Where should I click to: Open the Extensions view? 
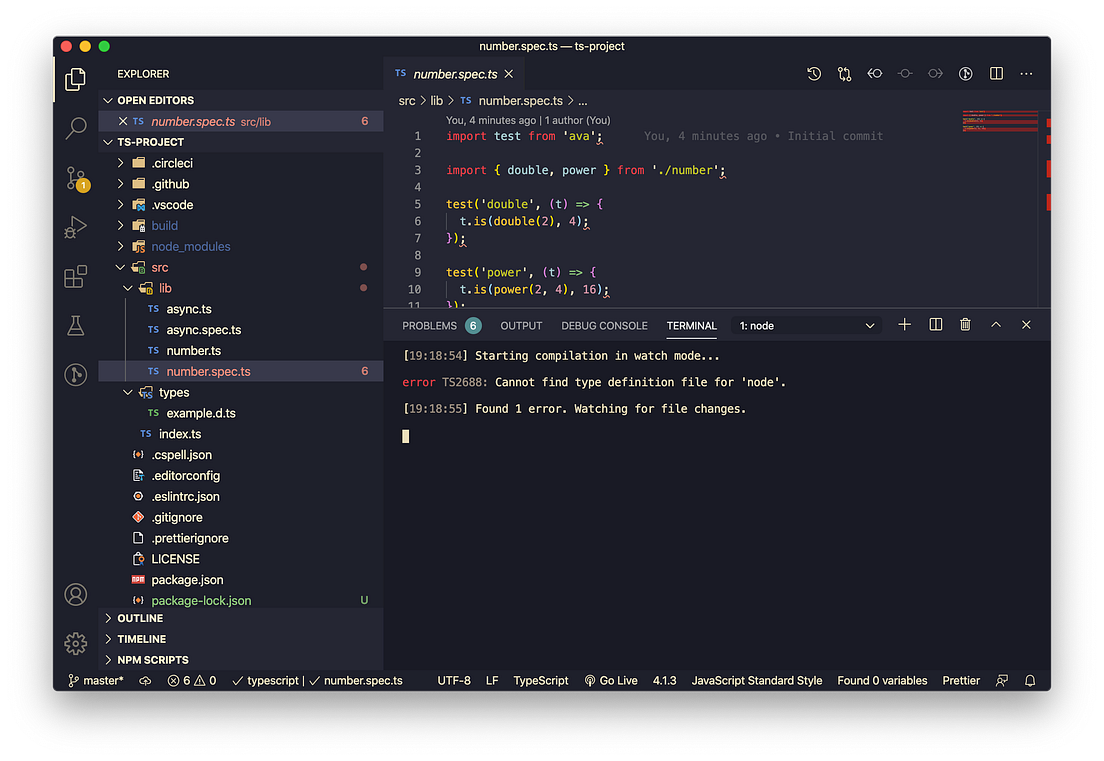pyautogui.click(x=75, y=276)
